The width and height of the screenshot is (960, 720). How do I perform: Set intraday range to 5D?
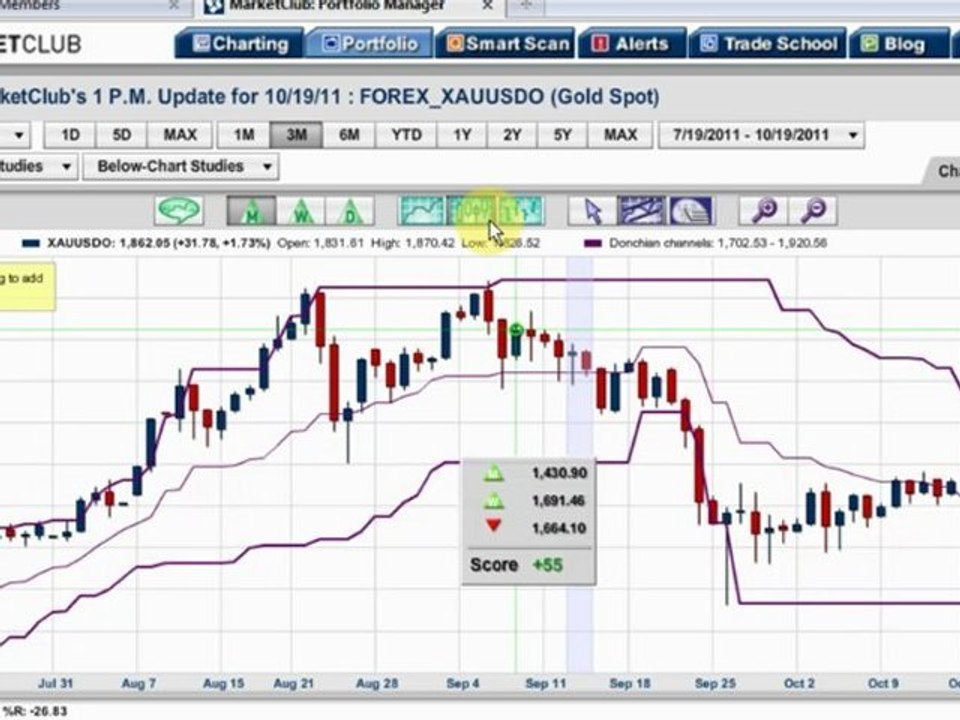(122, 135)
